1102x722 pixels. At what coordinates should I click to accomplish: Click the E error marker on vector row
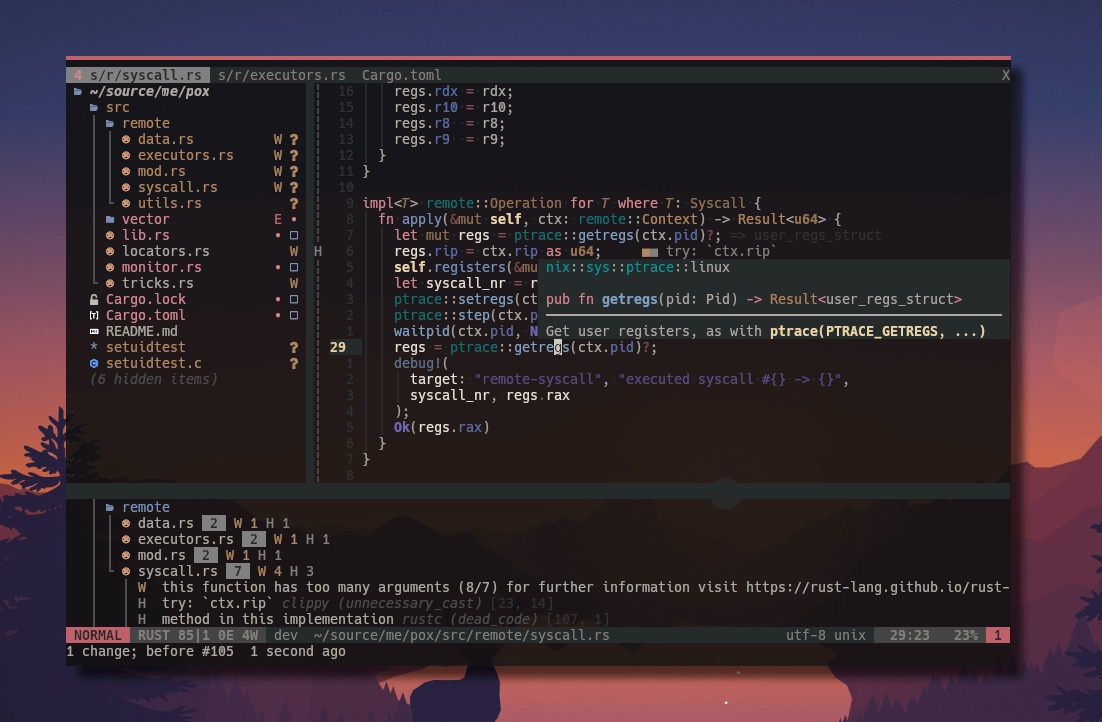[x=278, y=219]
